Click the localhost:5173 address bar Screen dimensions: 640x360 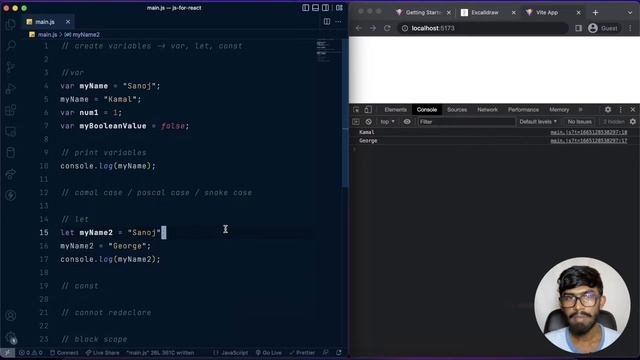click(482, 28)
